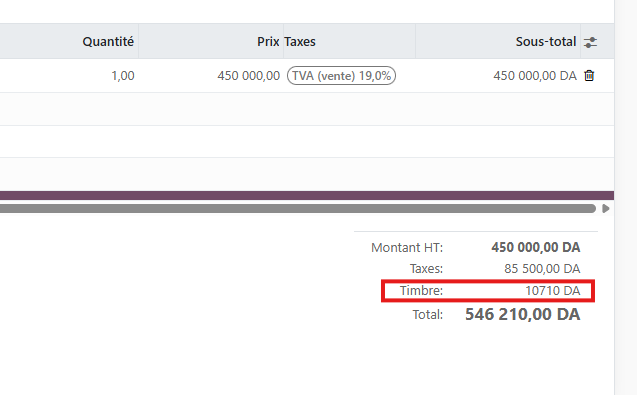Sort by the Sous-total column header
Image resolution: width=637 pixels, height=395 pixels.
(x=546, y=41)
